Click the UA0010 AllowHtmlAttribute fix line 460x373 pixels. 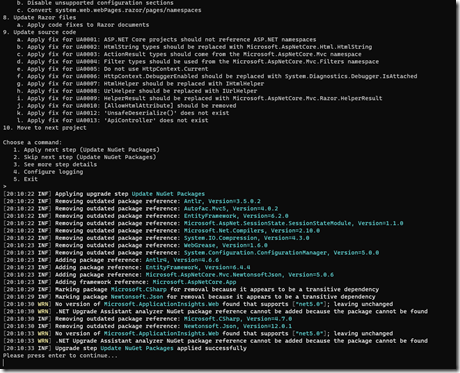[126, 105]
